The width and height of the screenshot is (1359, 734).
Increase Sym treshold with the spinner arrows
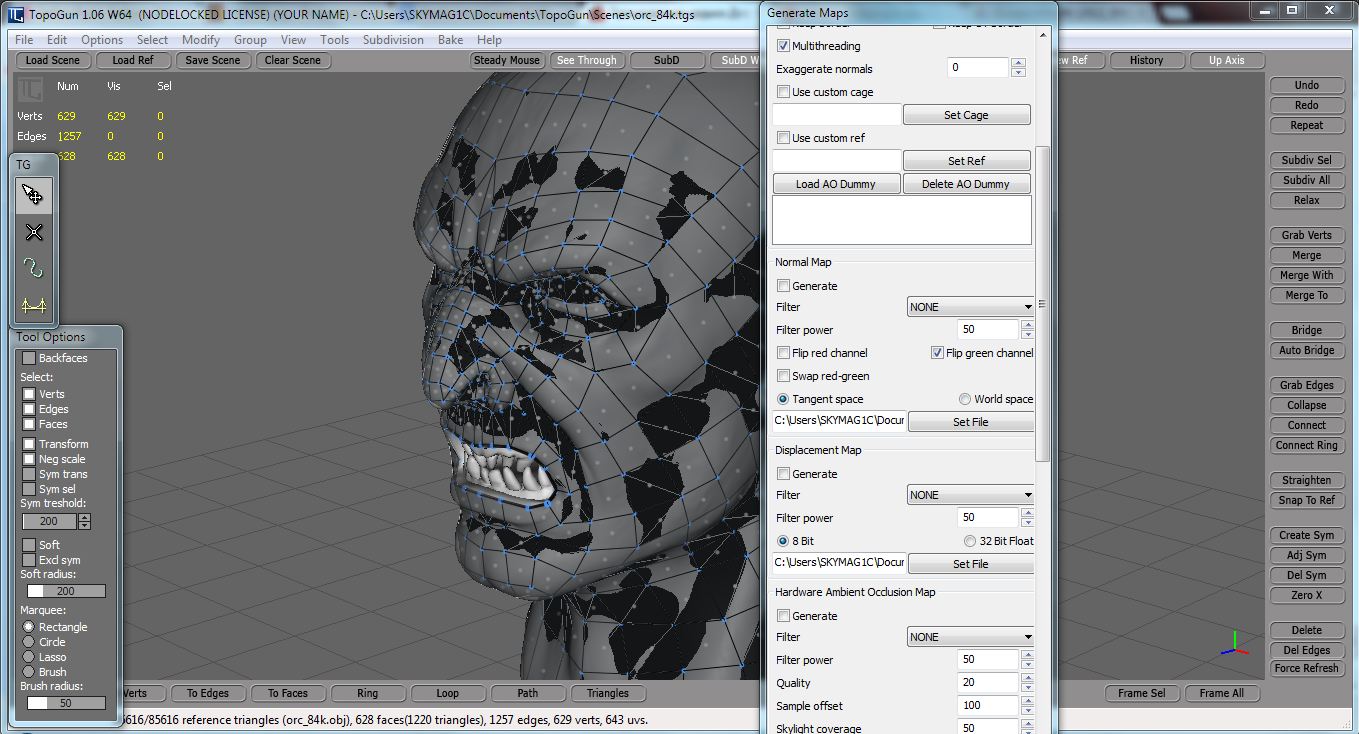click(84, 517)
